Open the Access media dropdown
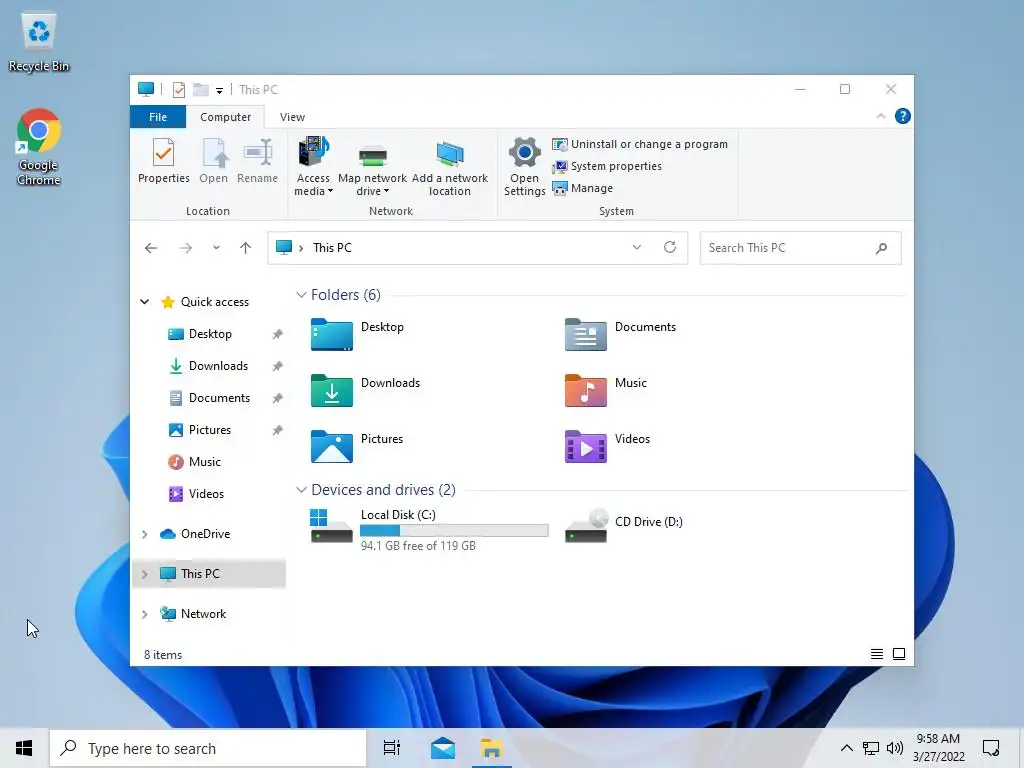This screenshot has width=1024, height=768. click(313, 167)
